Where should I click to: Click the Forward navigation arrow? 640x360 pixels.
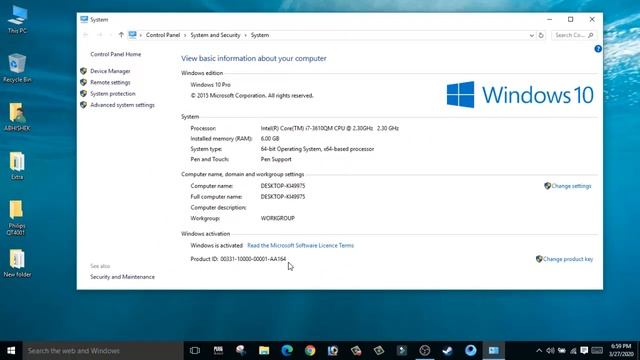(x=99, y=35)
